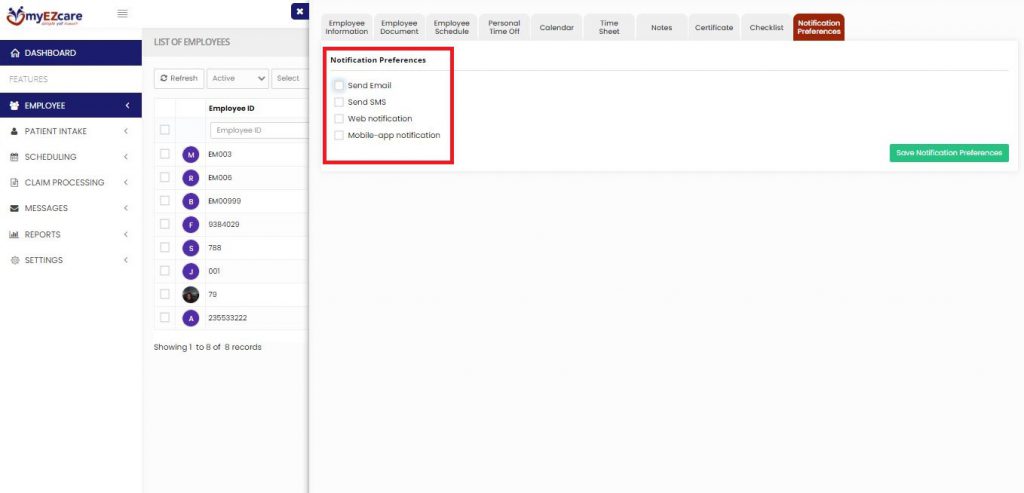Click the Patient Intake person icon

pyautogui.click(x=14, y=131)
